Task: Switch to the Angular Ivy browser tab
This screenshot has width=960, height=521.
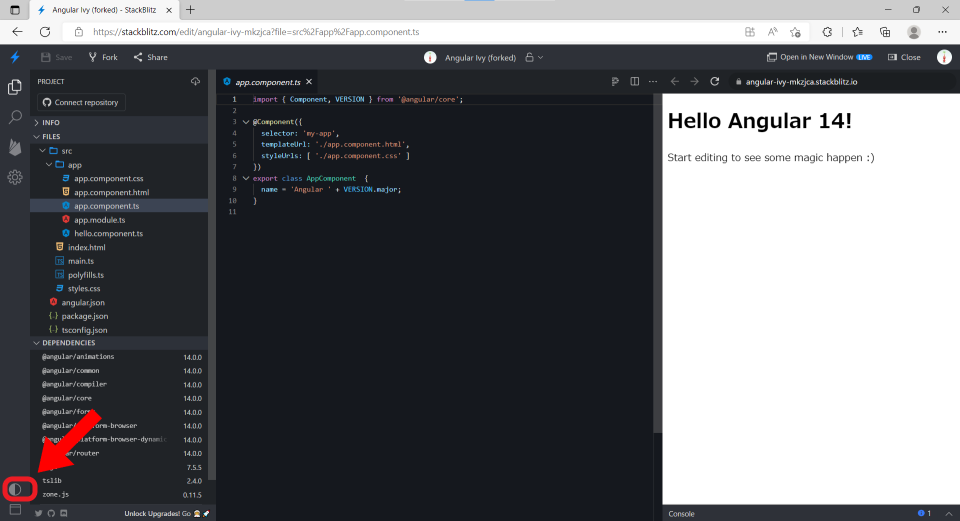Action: coord(103,10)
